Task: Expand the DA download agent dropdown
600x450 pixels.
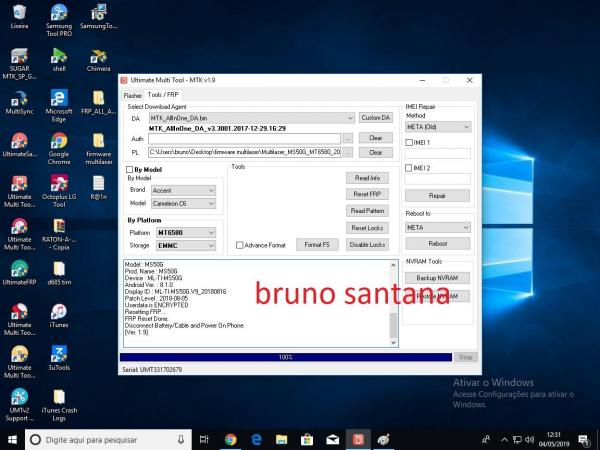Action: [252, 118]
